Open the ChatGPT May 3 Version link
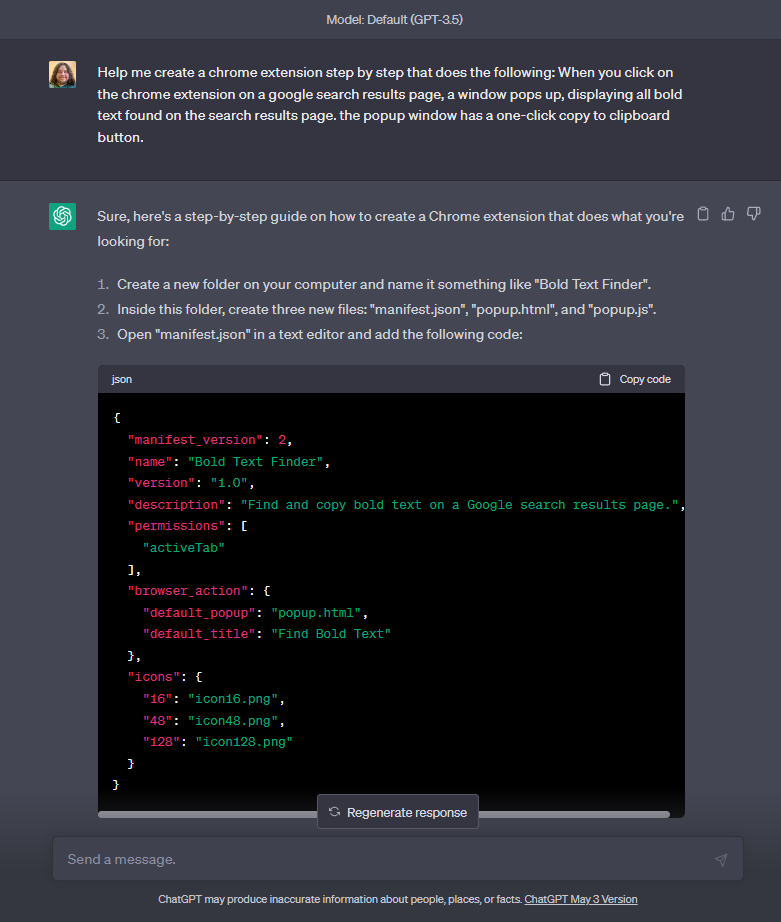Screen dimensions: 781x922 [580, 899]
